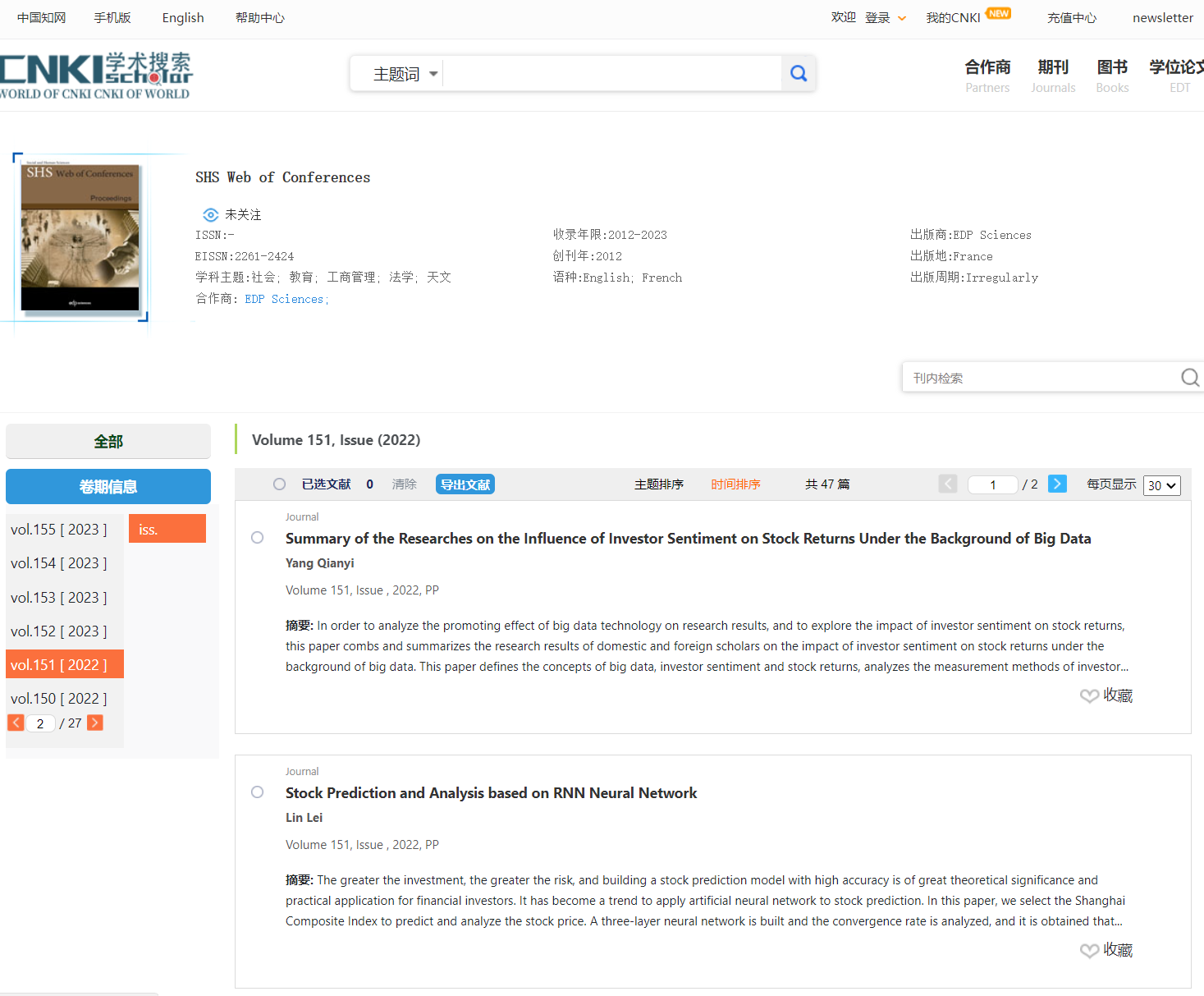The width and height of the screenshot is (1204, 996).
Task: Open the 合作商 Partners tab
Action: click(987, 76)
